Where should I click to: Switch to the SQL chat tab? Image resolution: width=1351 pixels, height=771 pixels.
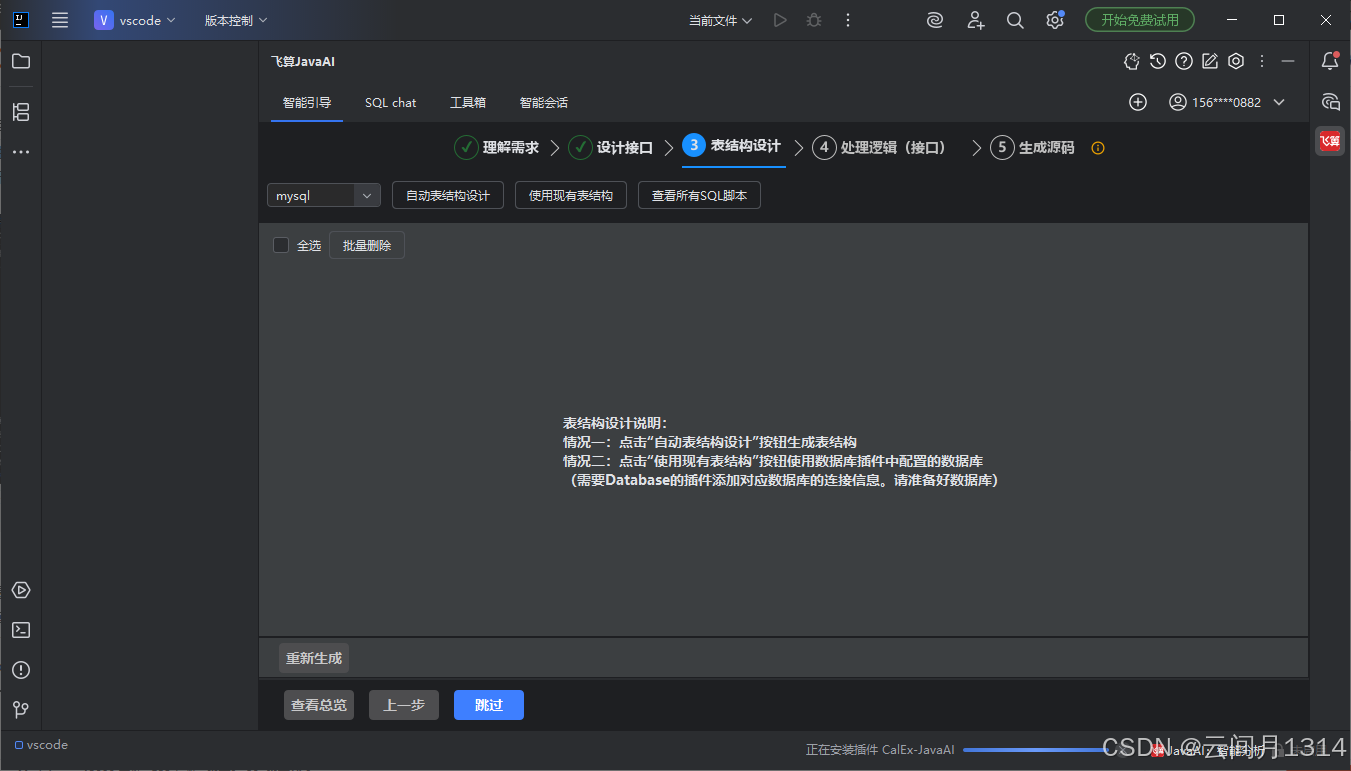click(x=390, y=103)
